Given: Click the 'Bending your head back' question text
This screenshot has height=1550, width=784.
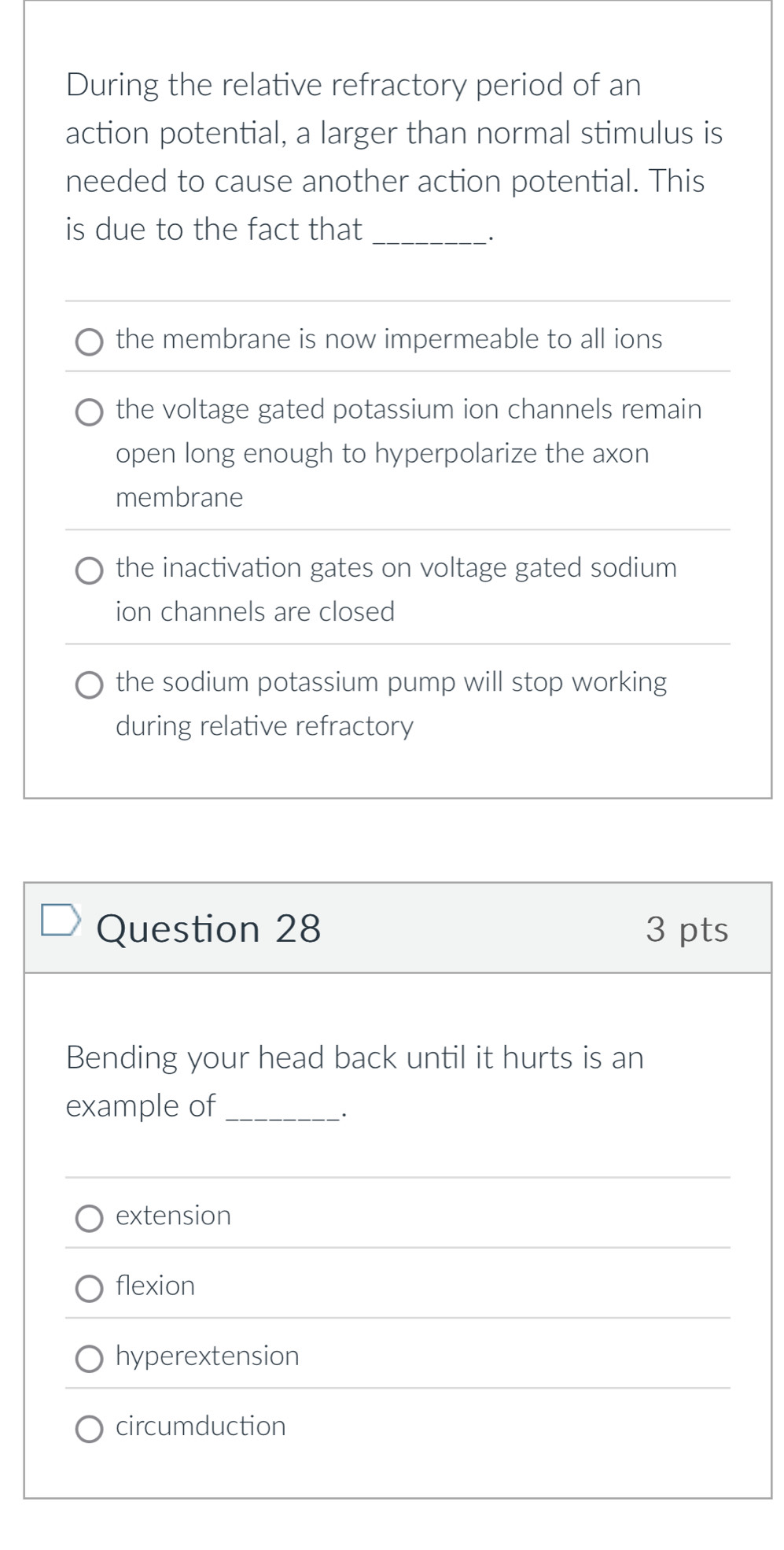Looking at the screenshot, I should [355, 1082].
